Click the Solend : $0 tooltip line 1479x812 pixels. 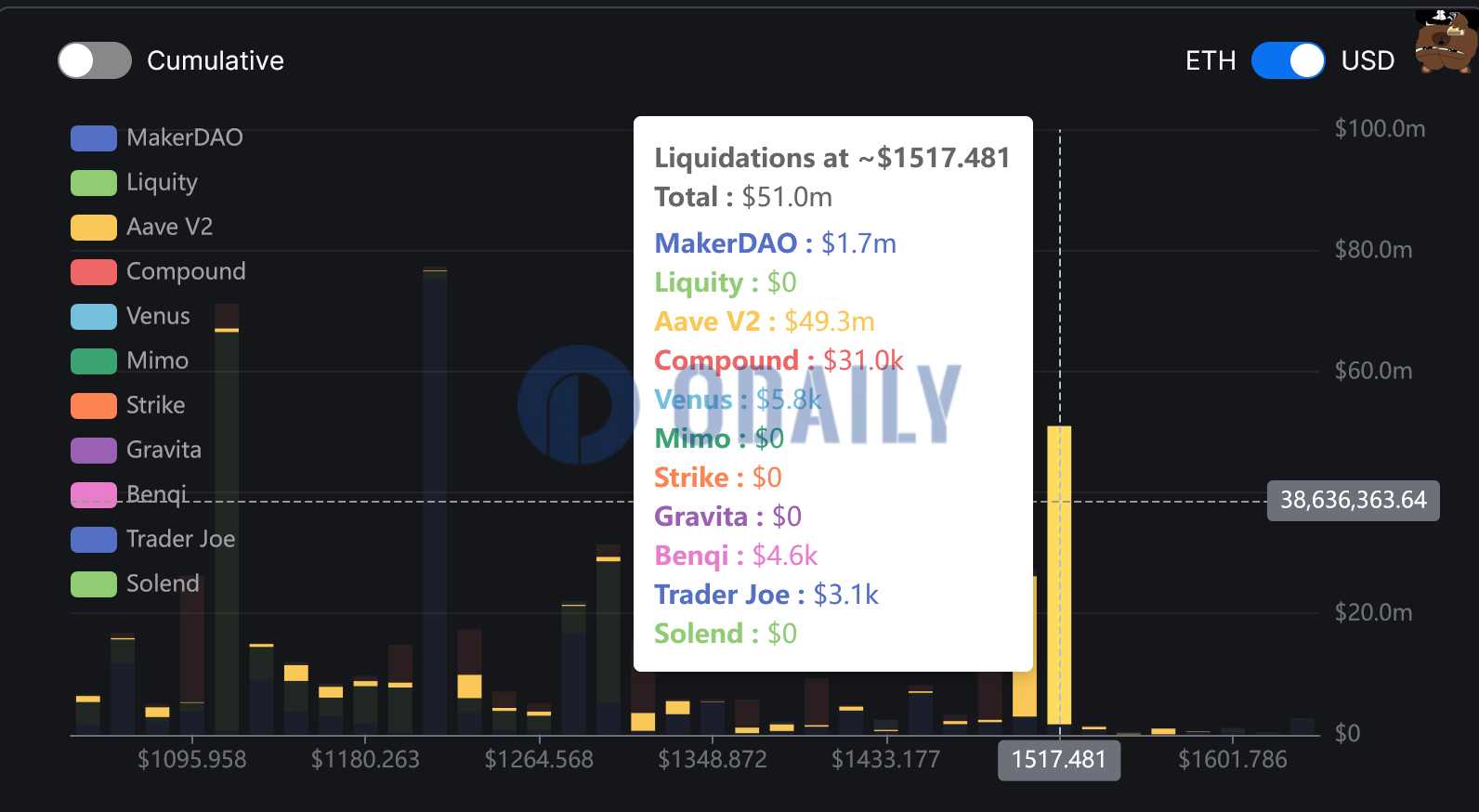pos(726,634)
